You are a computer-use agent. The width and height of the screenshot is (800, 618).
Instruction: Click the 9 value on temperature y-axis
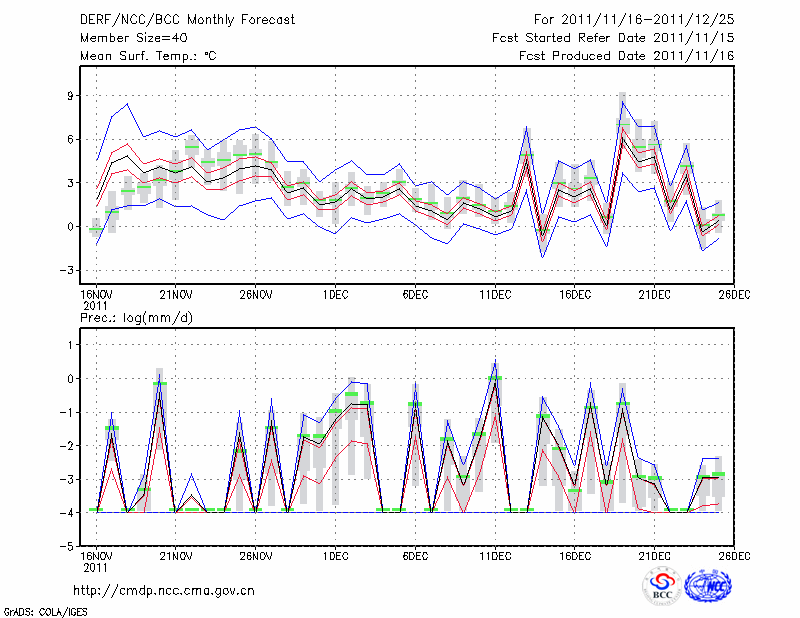click(x=72, y=96)
